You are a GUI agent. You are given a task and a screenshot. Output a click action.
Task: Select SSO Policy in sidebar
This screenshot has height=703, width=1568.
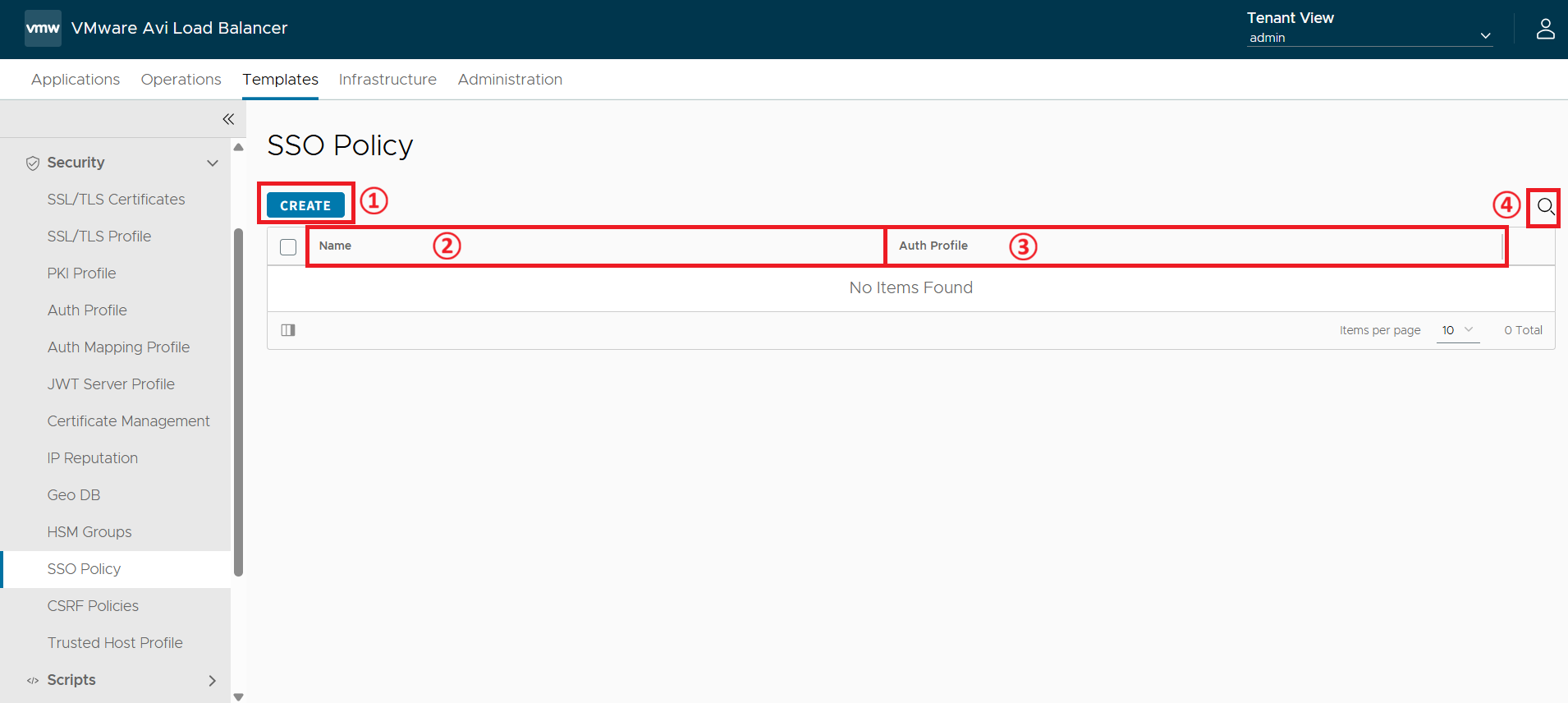click(x=84, y=569)
